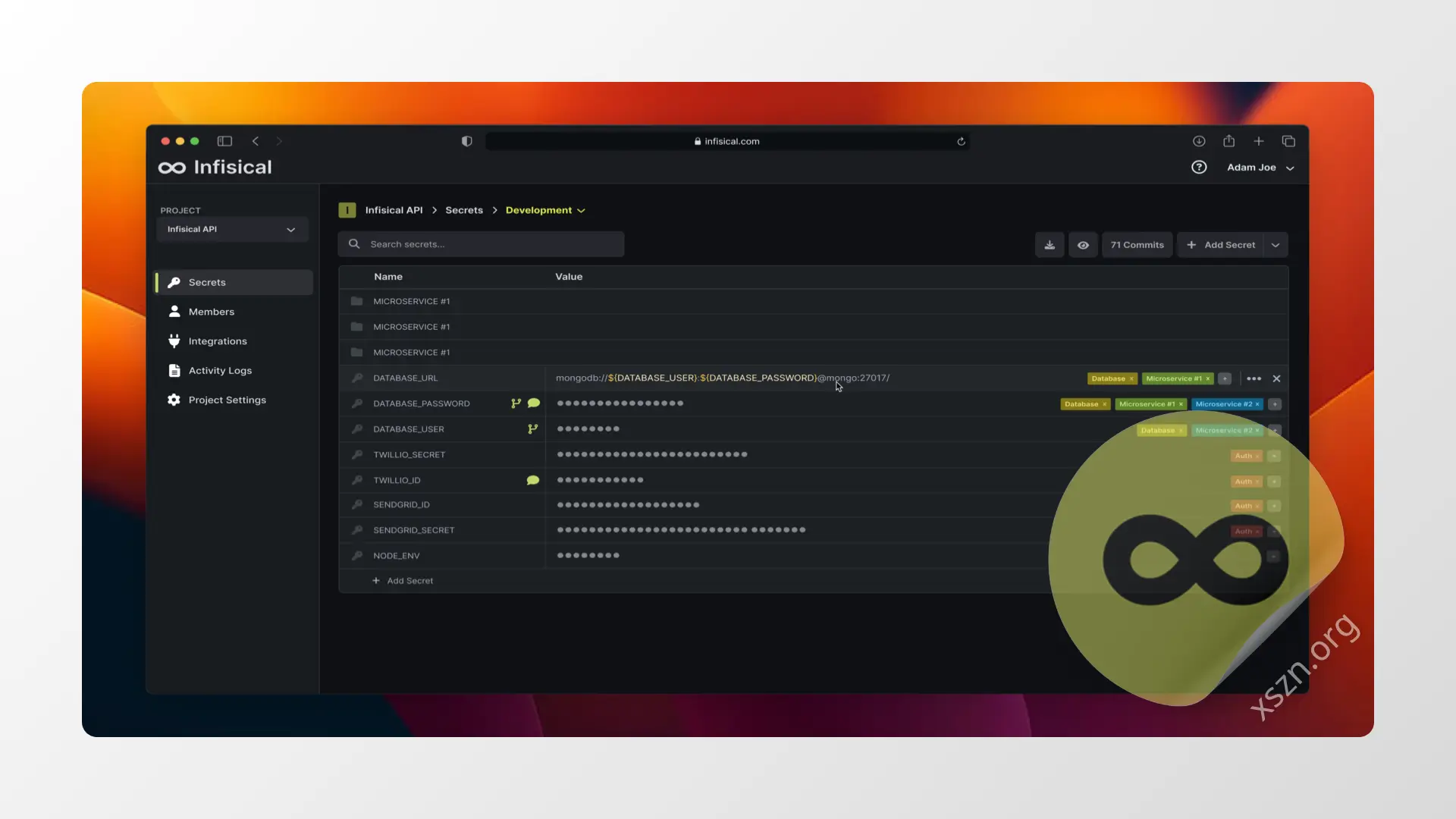Remove Database tag from DATABASE_URL row
Image resolution: width=1456 pixels, height=819 pixels.
pyautogui.click(x=1131, y=378)
